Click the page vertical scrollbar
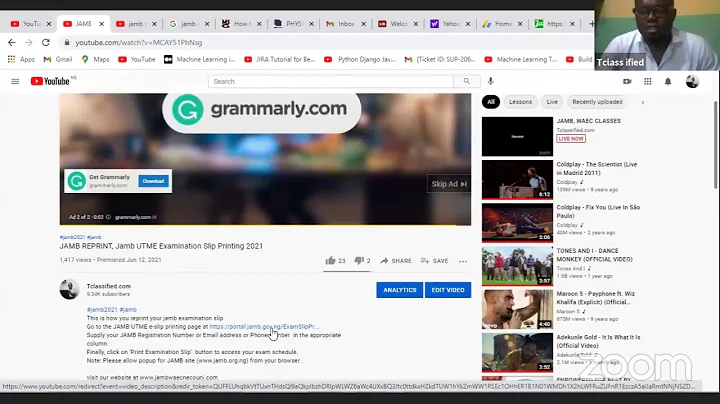Image resolution: width=720 pixels, height=404 pixels. point(715,145)
